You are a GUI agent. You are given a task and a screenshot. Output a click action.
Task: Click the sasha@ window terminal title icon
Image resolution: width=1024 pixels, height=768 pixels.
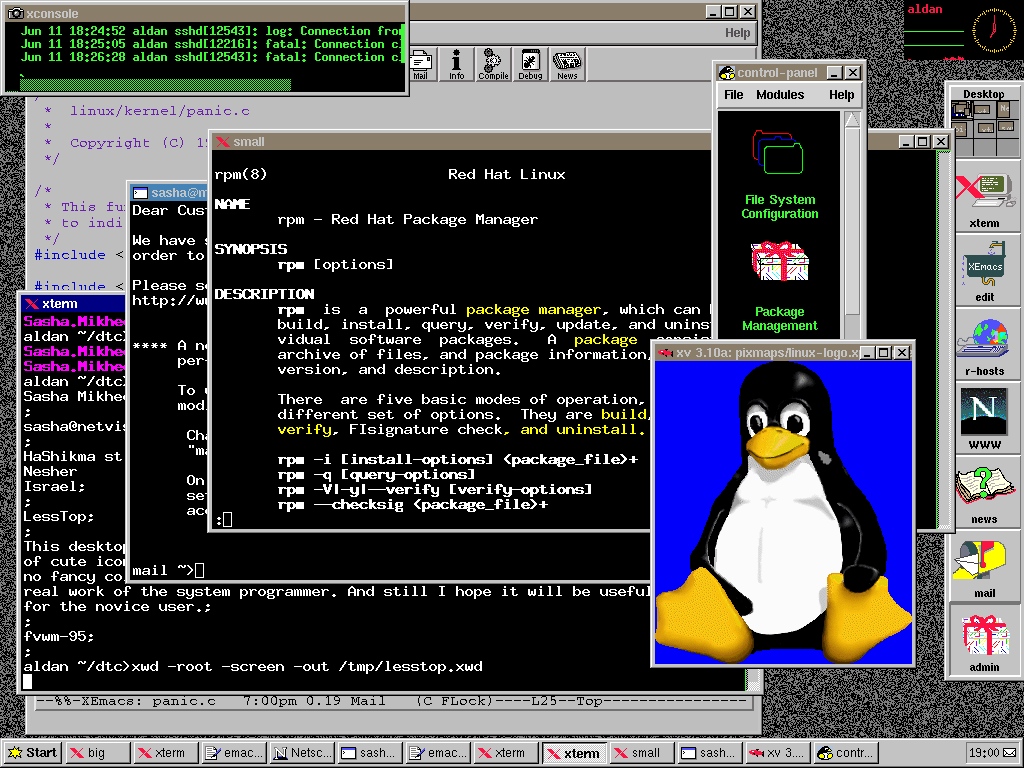point(140,193)
